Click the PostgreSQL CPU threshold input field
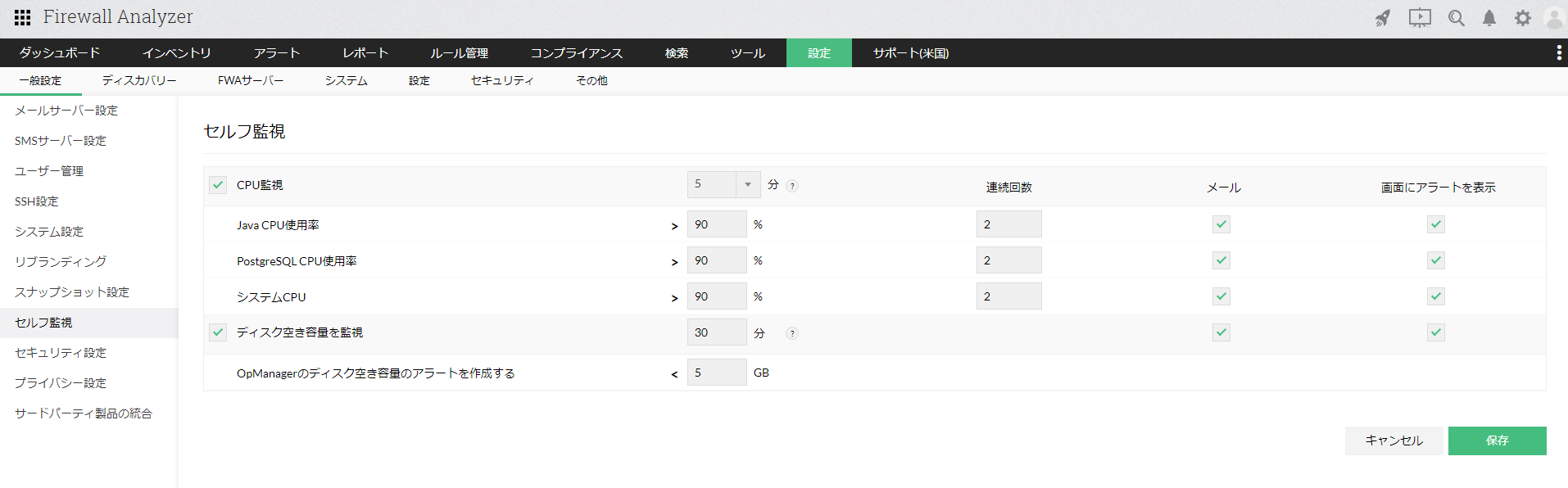 [x=717, y=260]
